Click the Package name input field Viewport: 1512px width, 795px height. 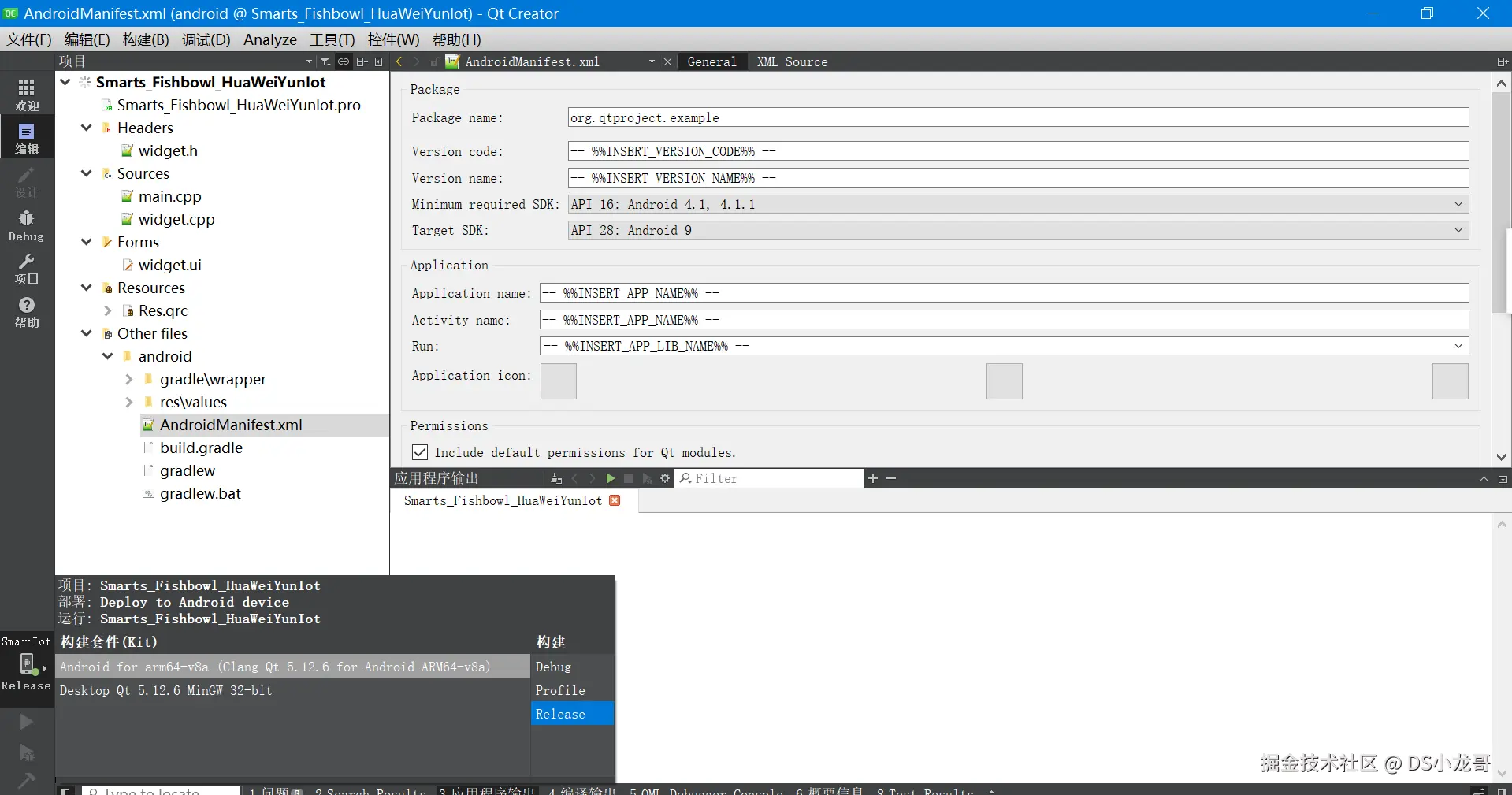pyautogui.click(x=1019, y=117)
